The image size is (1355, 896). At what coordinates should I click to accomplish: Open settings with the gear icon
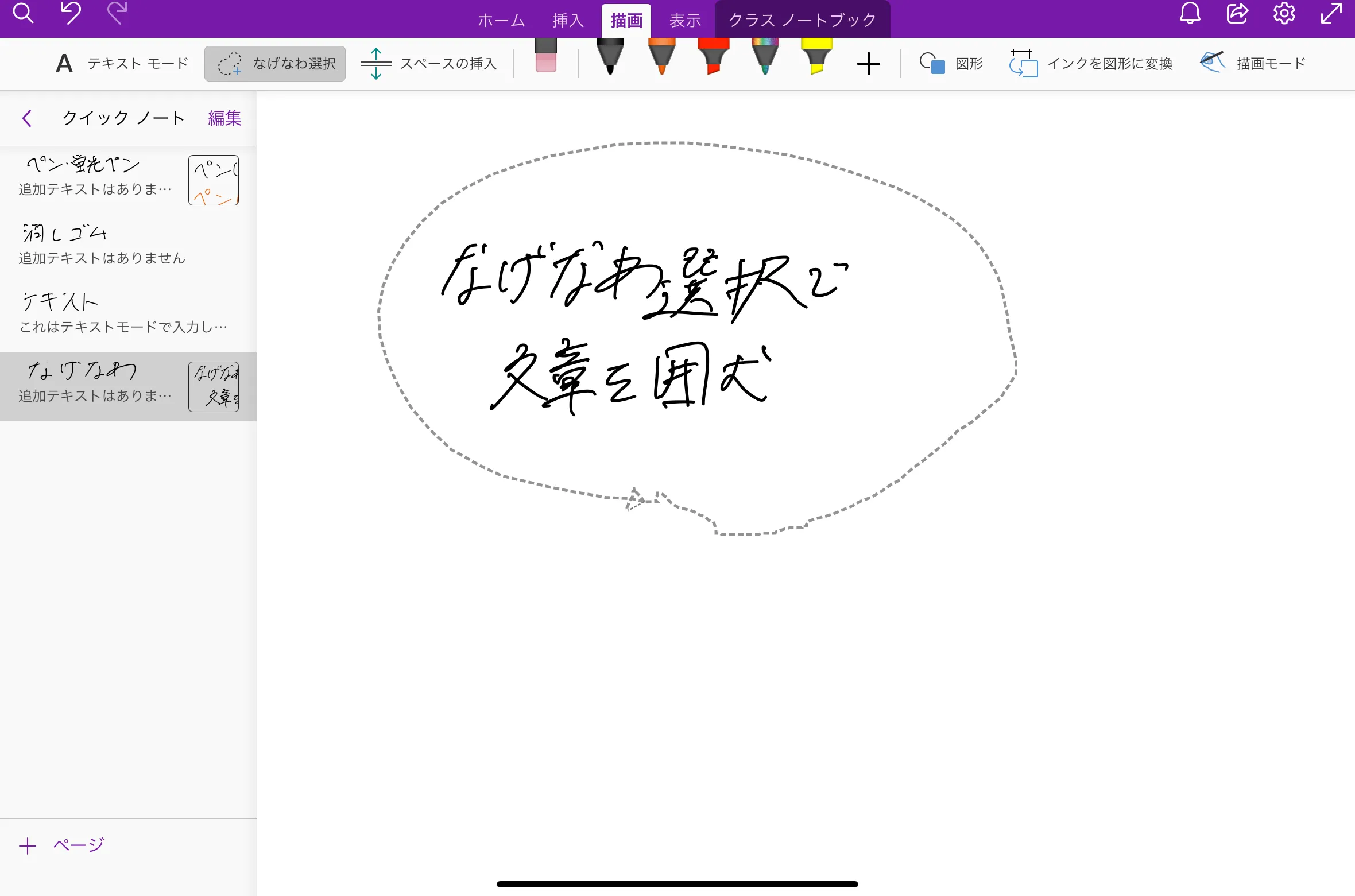(x=1284, y=14)
